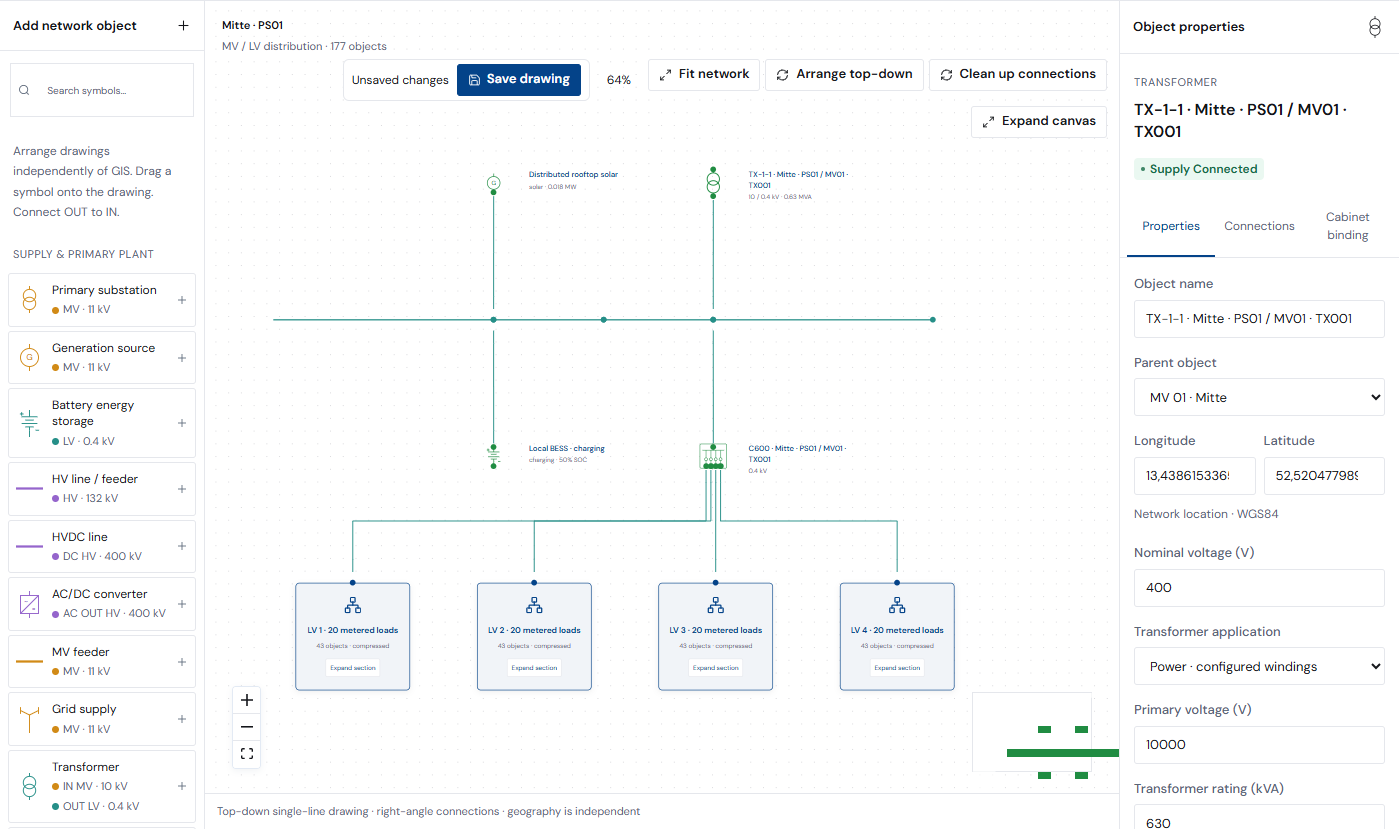Select the rooftop solar generator node
The image size is (1399, 829).
493,182
